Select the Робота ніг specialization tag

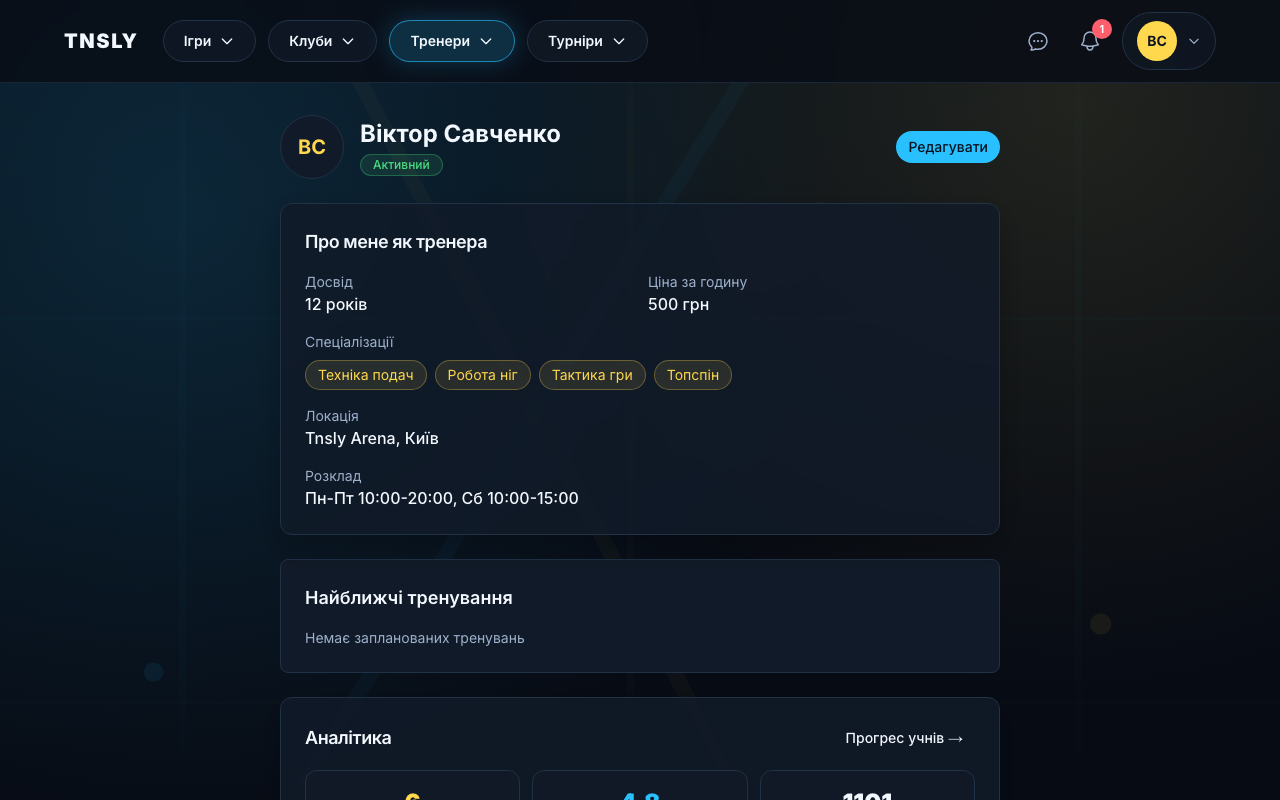pos(483,375)
